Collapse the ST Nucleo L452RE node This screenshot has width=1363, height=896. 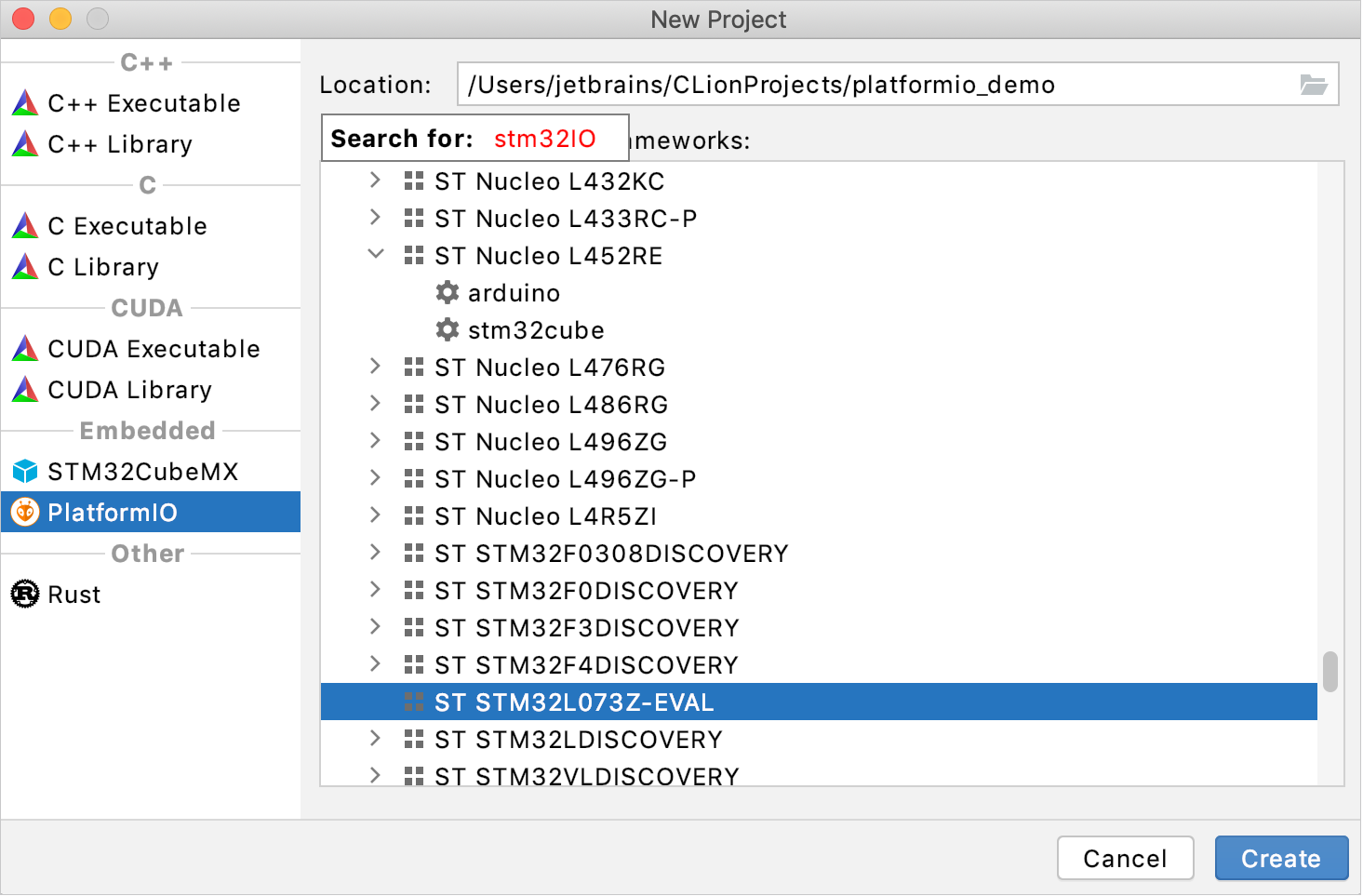coord(376,253)
